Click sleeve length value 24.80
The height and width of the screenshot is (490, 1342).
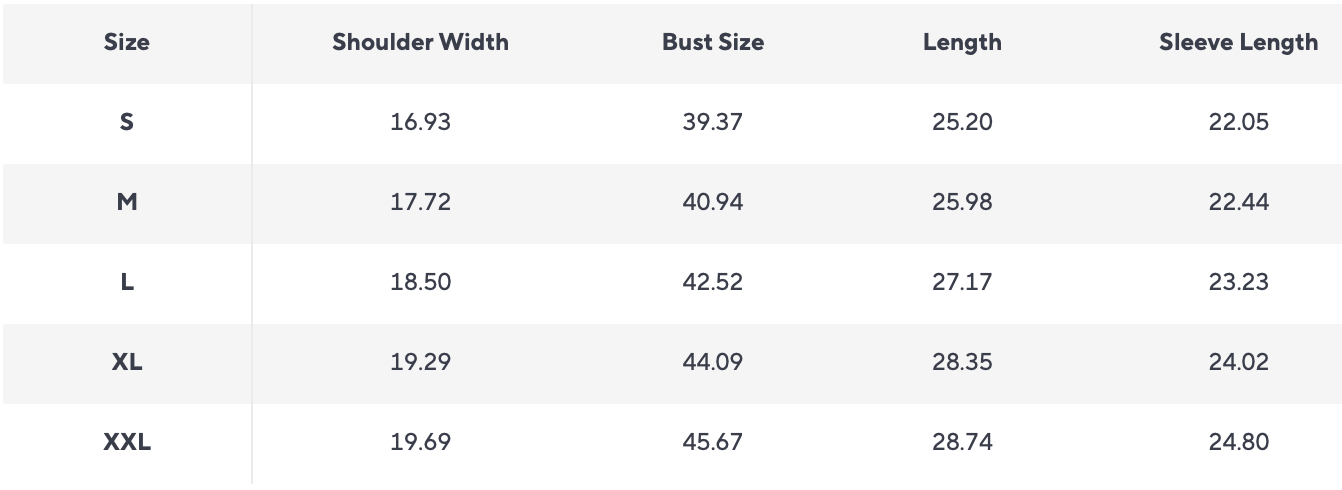click(x=1238, y=442)
